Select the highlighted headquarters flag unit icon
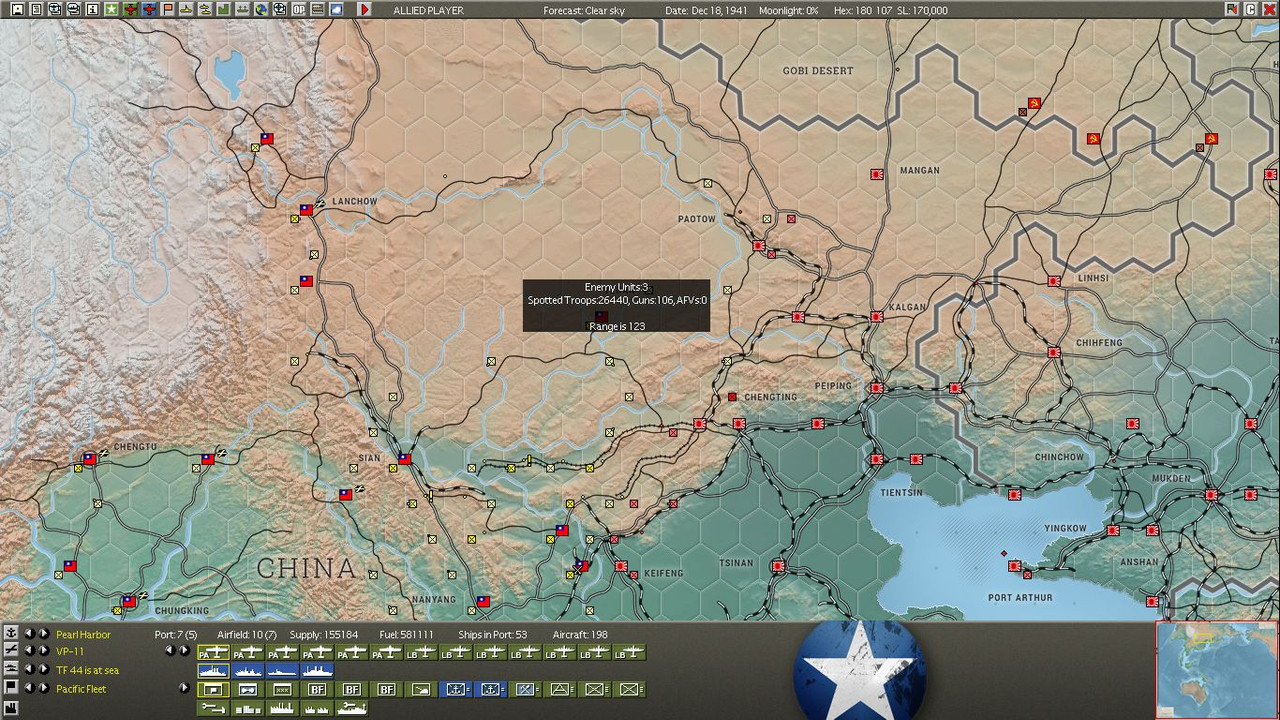 [213, 689]
